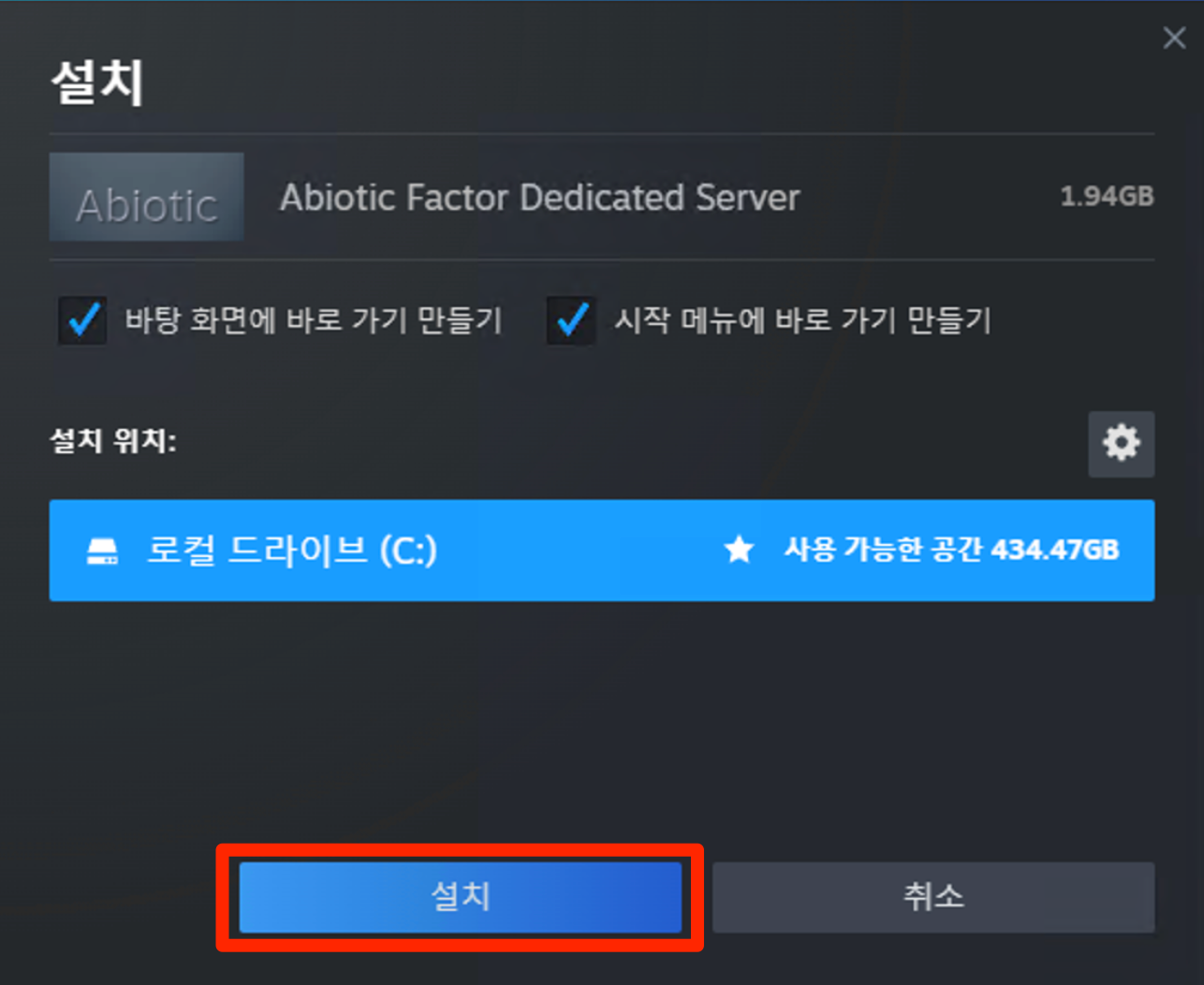1204x985 pixels.
Task: Toggle via the 시작 메뉴에 바로 가기 label
Action: click(x=802, y=320)
